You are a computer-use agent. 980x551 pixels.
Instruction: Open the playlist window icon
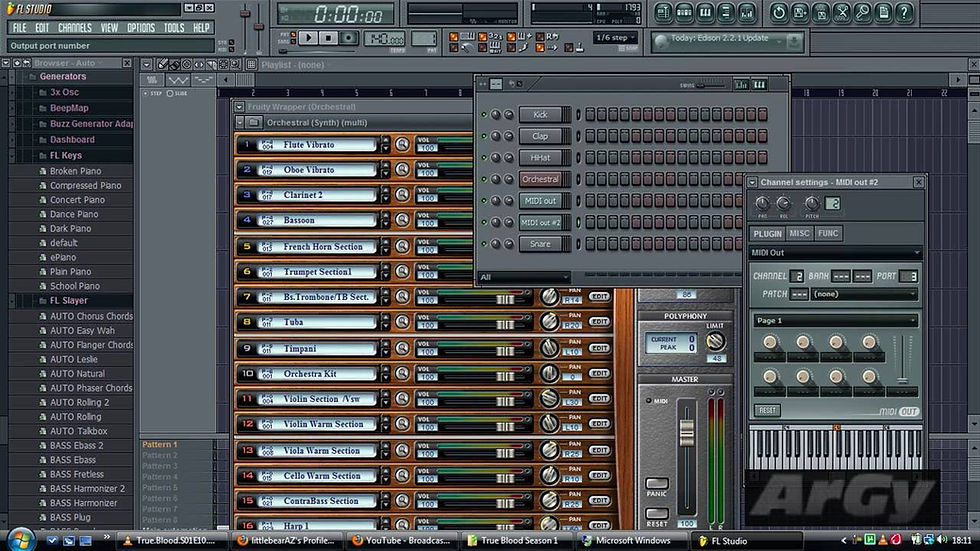point(663,12)
